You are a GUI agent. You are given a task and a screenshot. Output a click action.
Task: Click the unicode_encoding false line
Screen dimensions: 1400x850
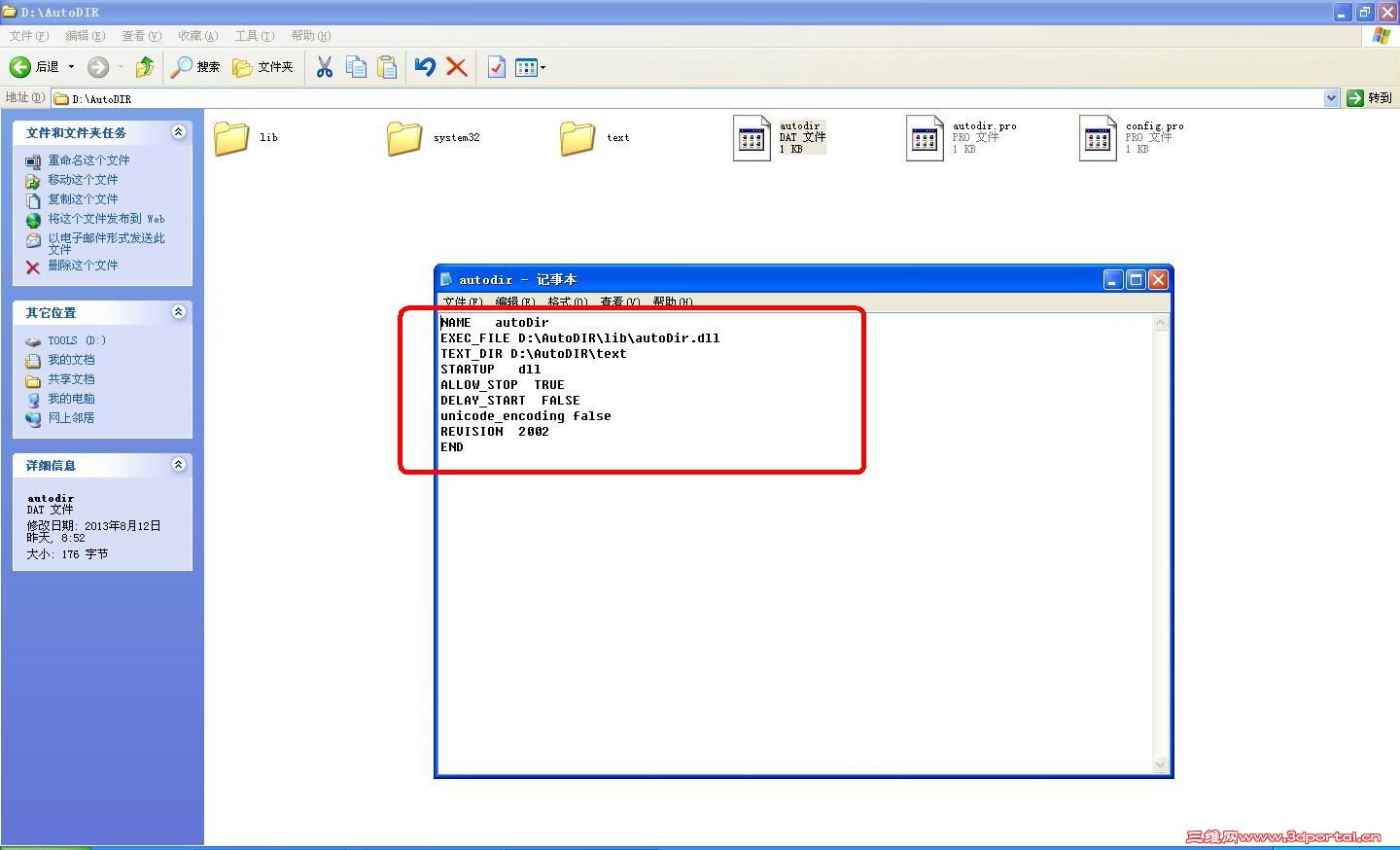point(526,416)
